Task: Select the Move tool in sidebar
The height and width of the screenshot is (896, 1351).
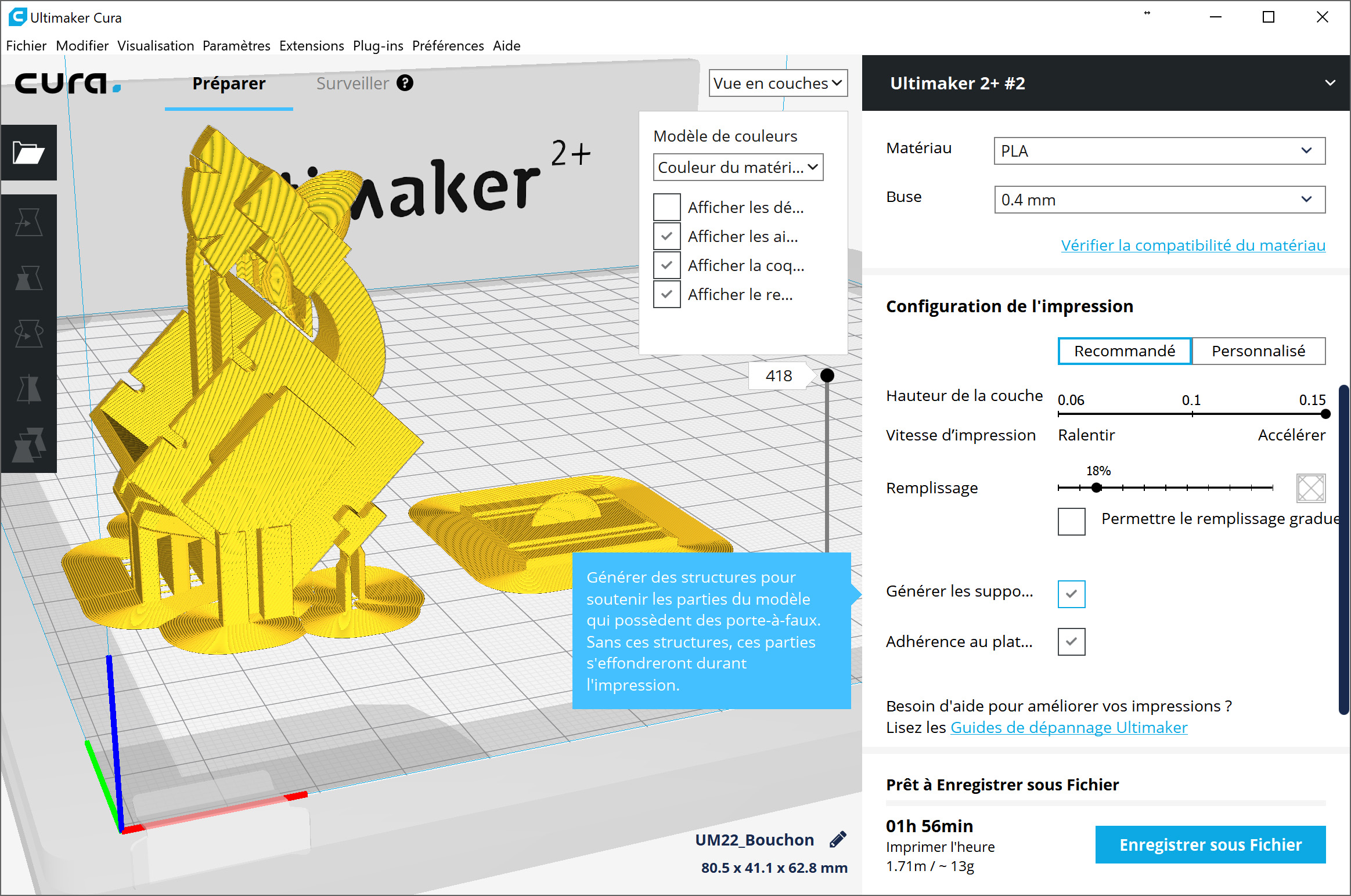Action: (x=28, y=222)
